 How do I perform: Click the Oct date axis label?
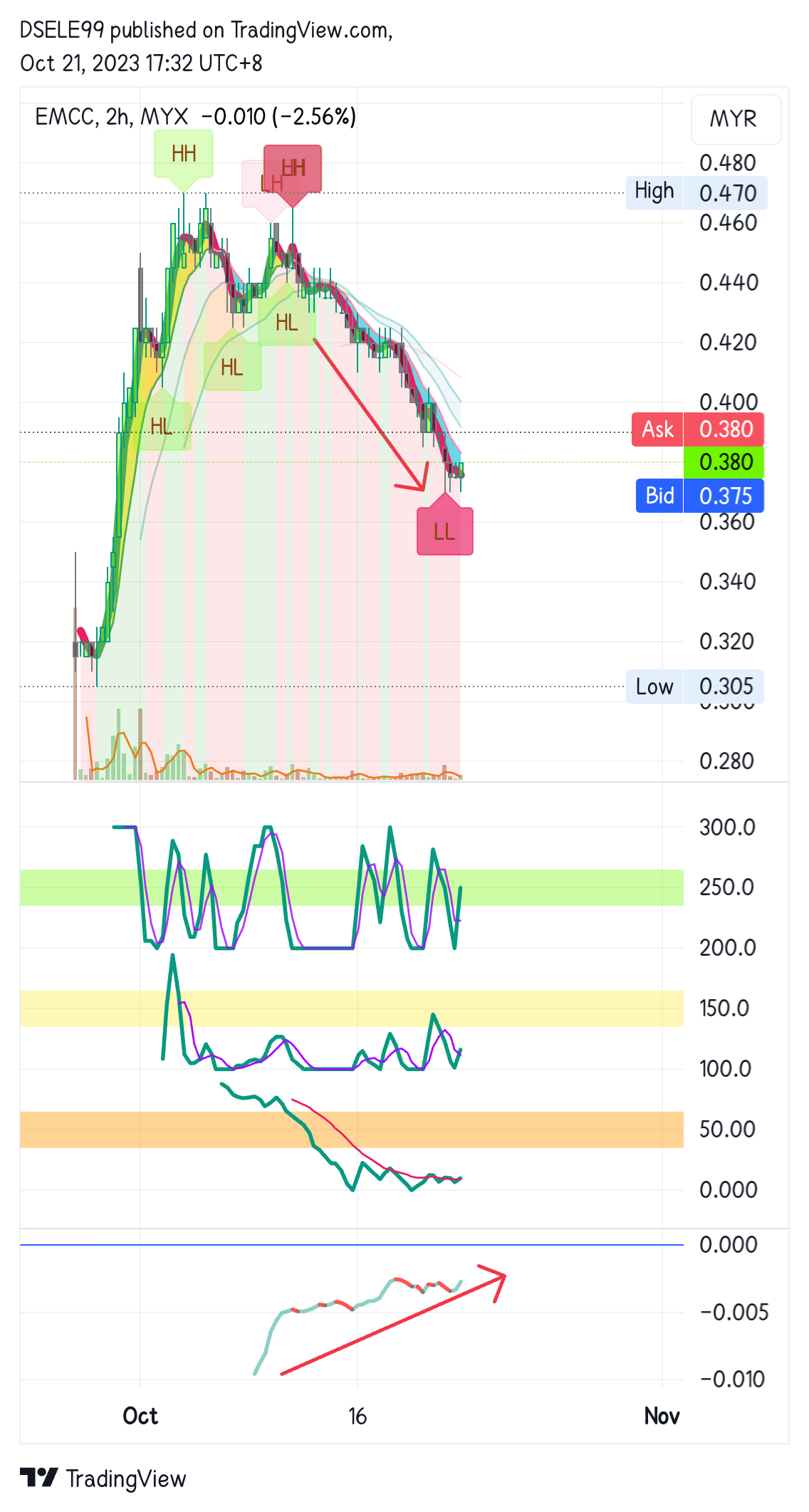click(x=140, y=1416)
